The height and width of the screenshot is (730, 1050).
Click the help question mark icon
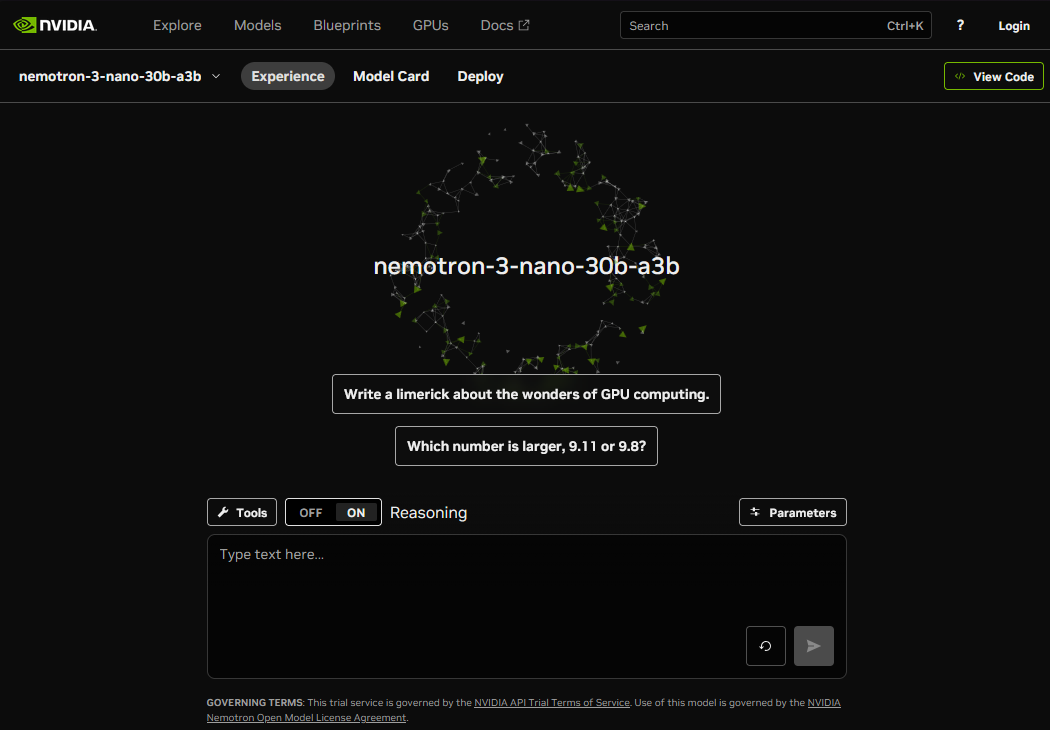pos(960,26)
